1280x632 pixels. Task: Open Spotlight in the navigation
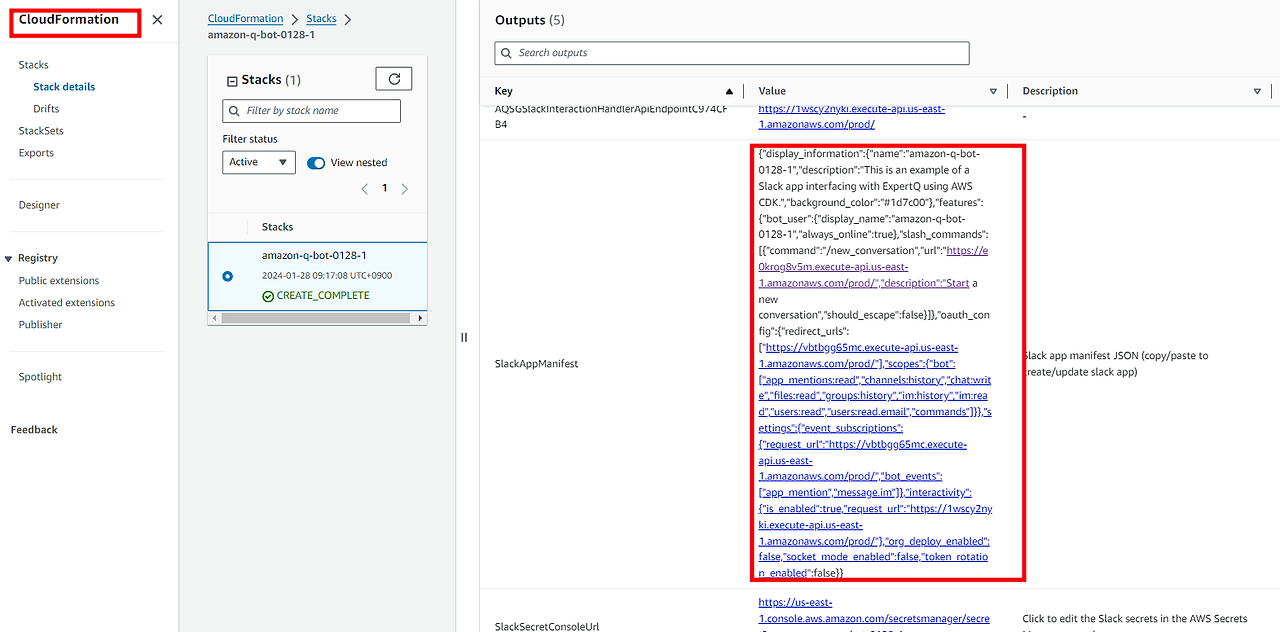tap(40, 377)
